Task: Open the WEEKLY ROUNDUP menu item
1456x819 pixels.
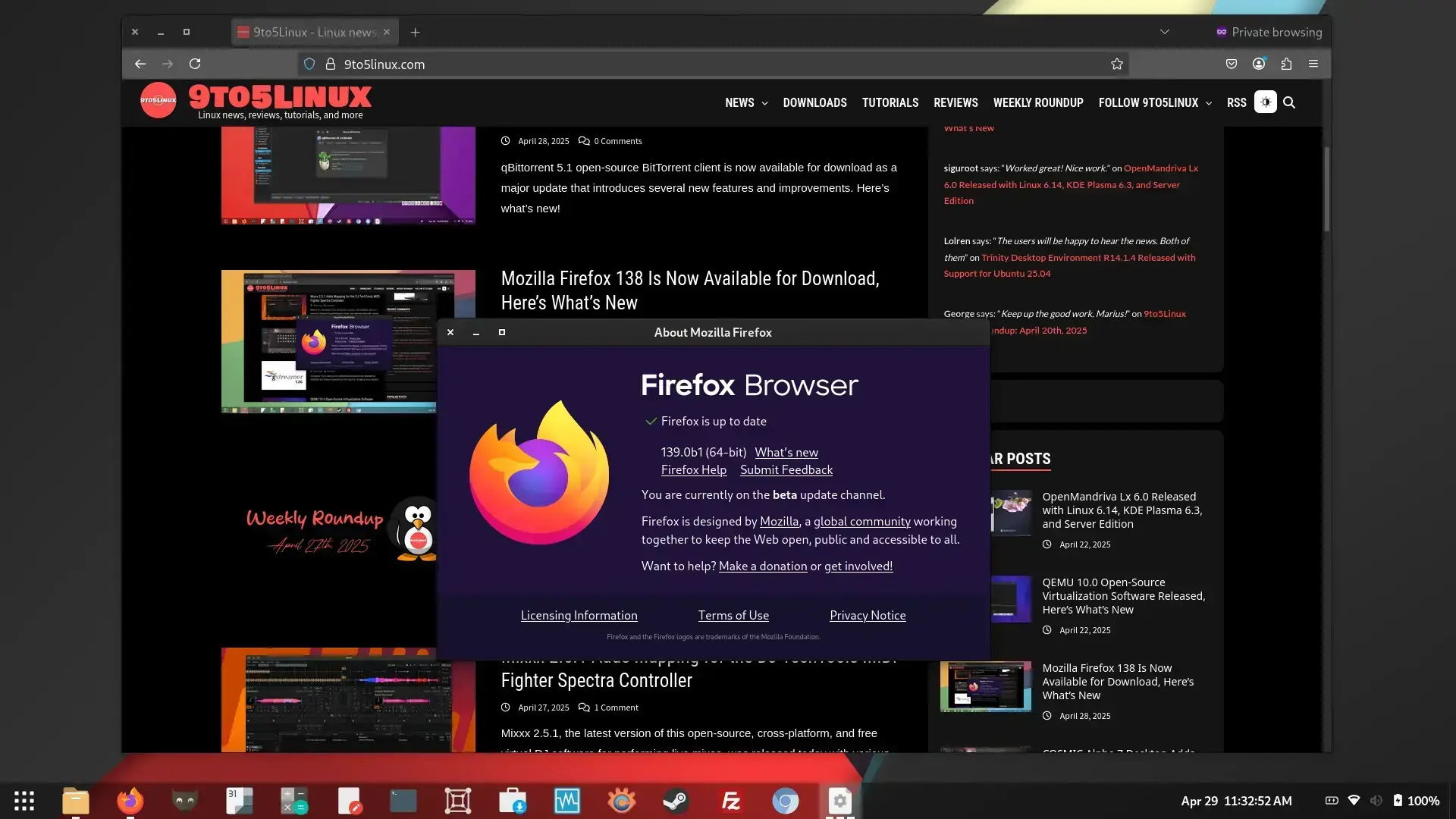Action: (1038, 103)
